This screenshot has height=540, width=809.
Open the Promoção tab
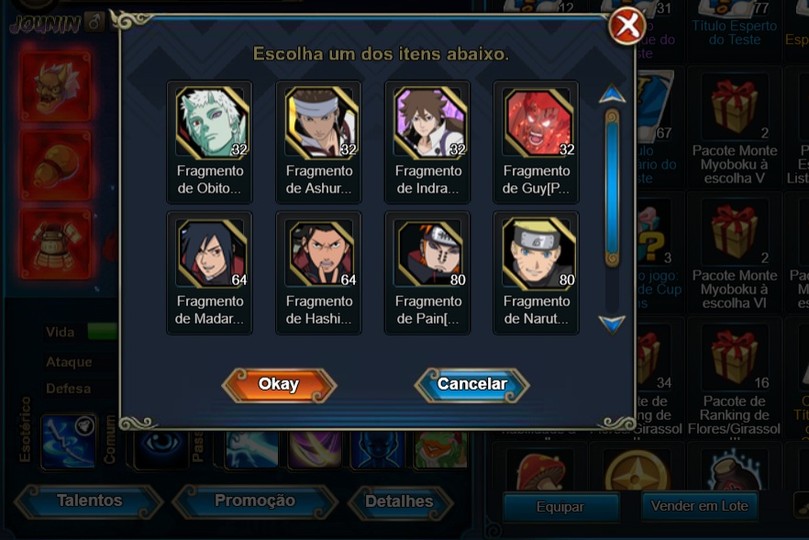(x=255, y=501)
